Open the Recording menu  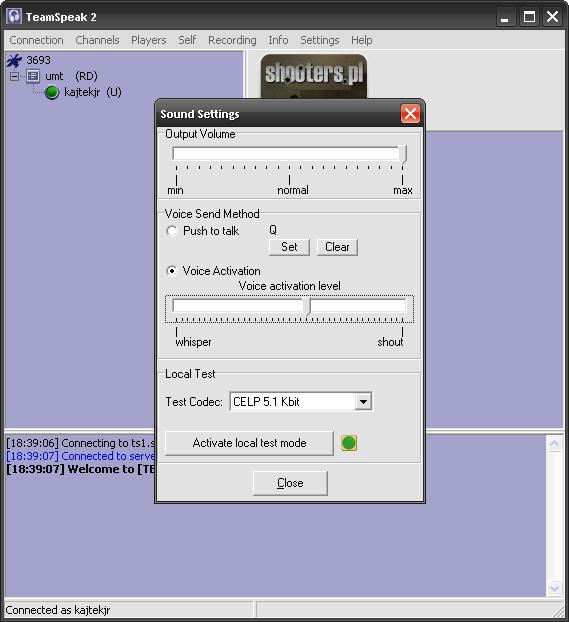pyautogui.click(x=232, y=40)
